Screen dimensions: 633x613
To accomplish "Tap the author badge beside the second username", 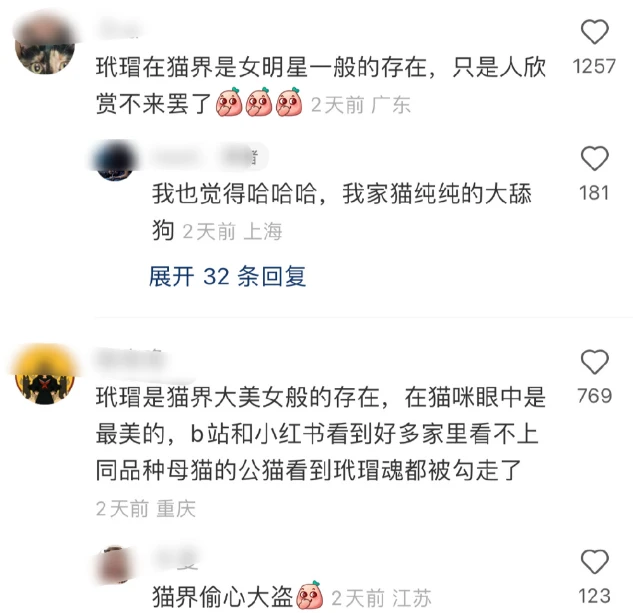I will pos(243,157).
